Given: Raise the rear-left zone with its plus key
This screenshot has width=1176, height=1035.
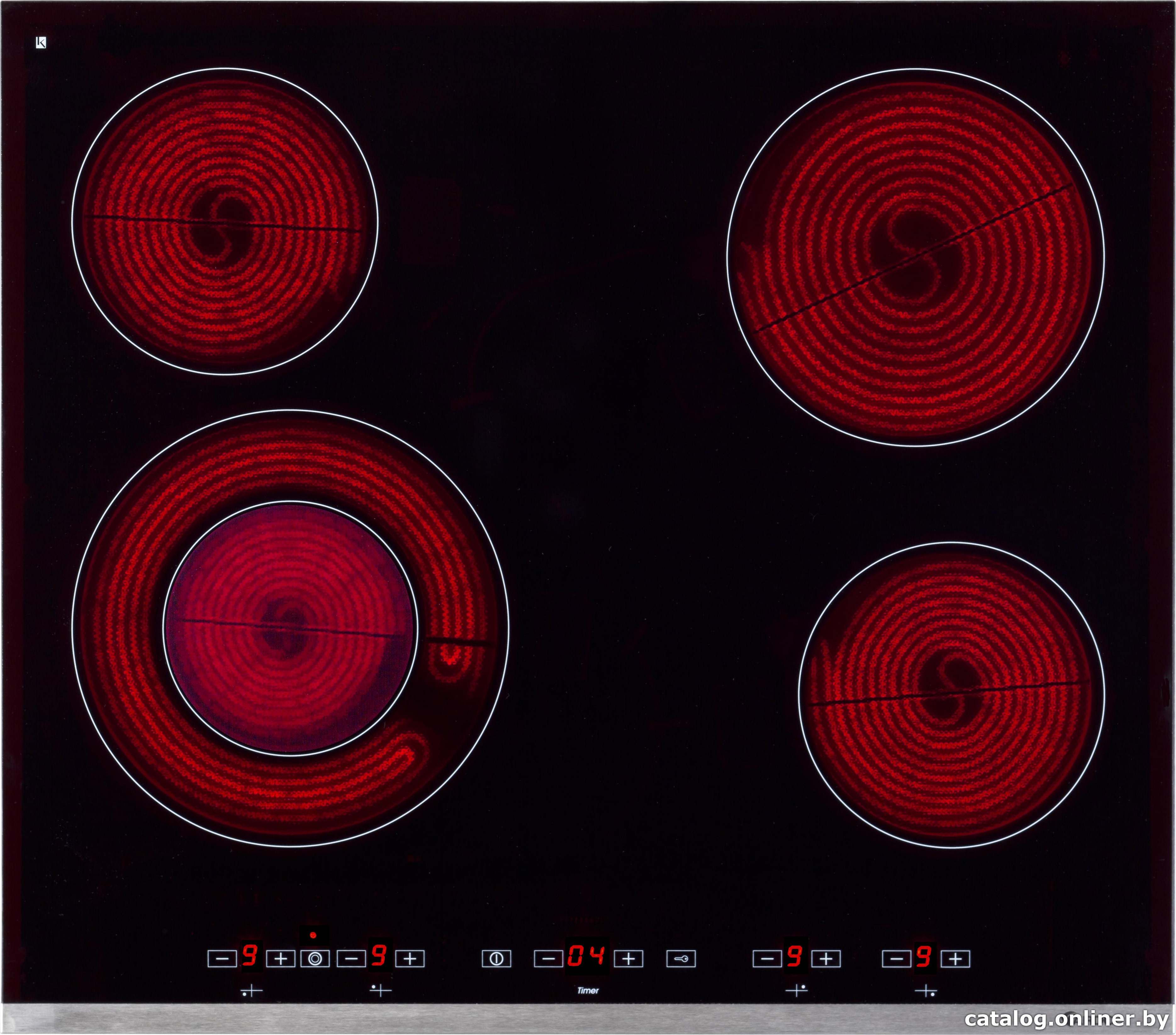Looking at the screenshot, I should coord(410,959).
